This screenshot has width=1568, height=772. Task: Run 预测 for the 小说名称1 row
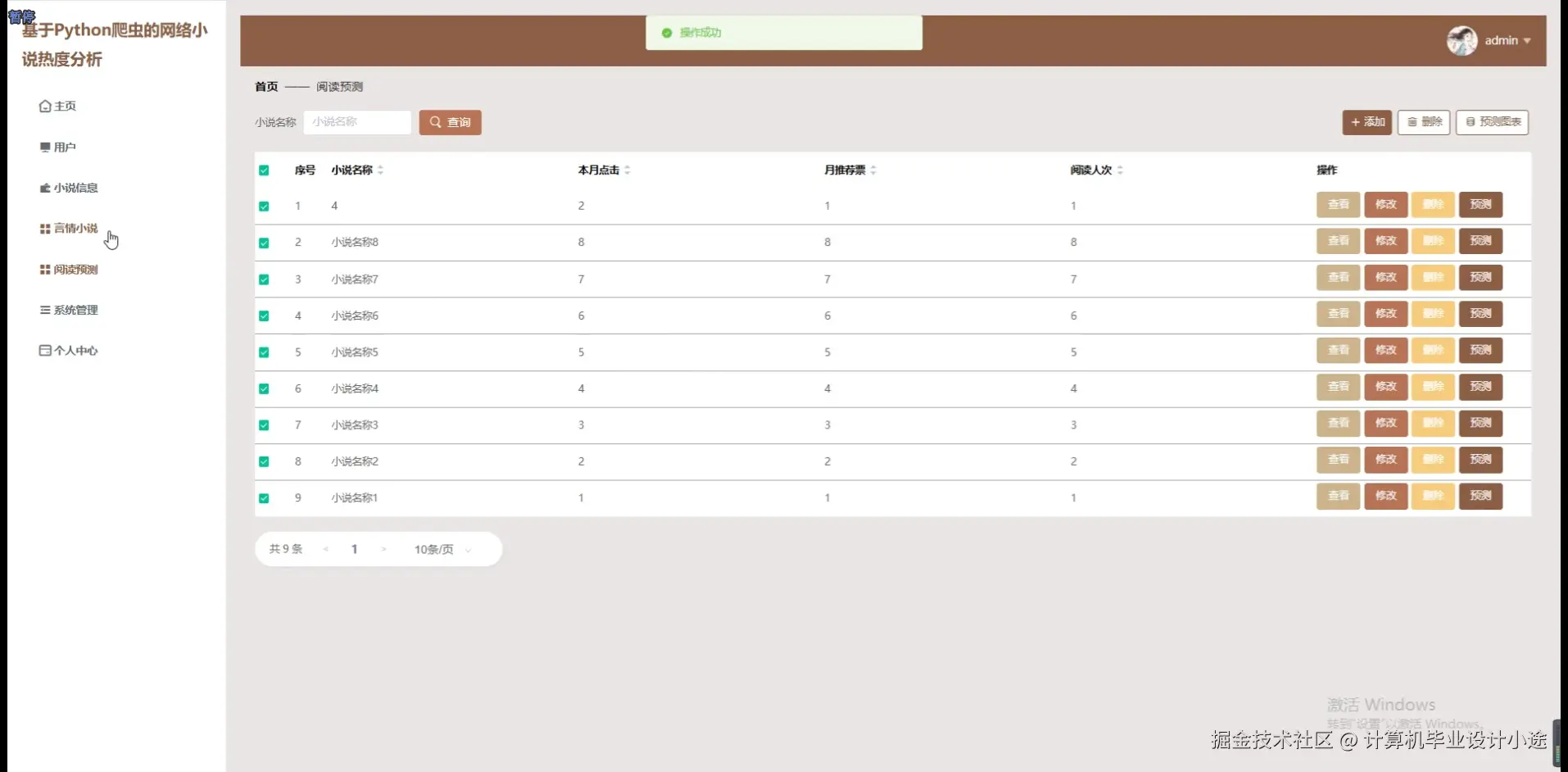[x=1481, y=497]
